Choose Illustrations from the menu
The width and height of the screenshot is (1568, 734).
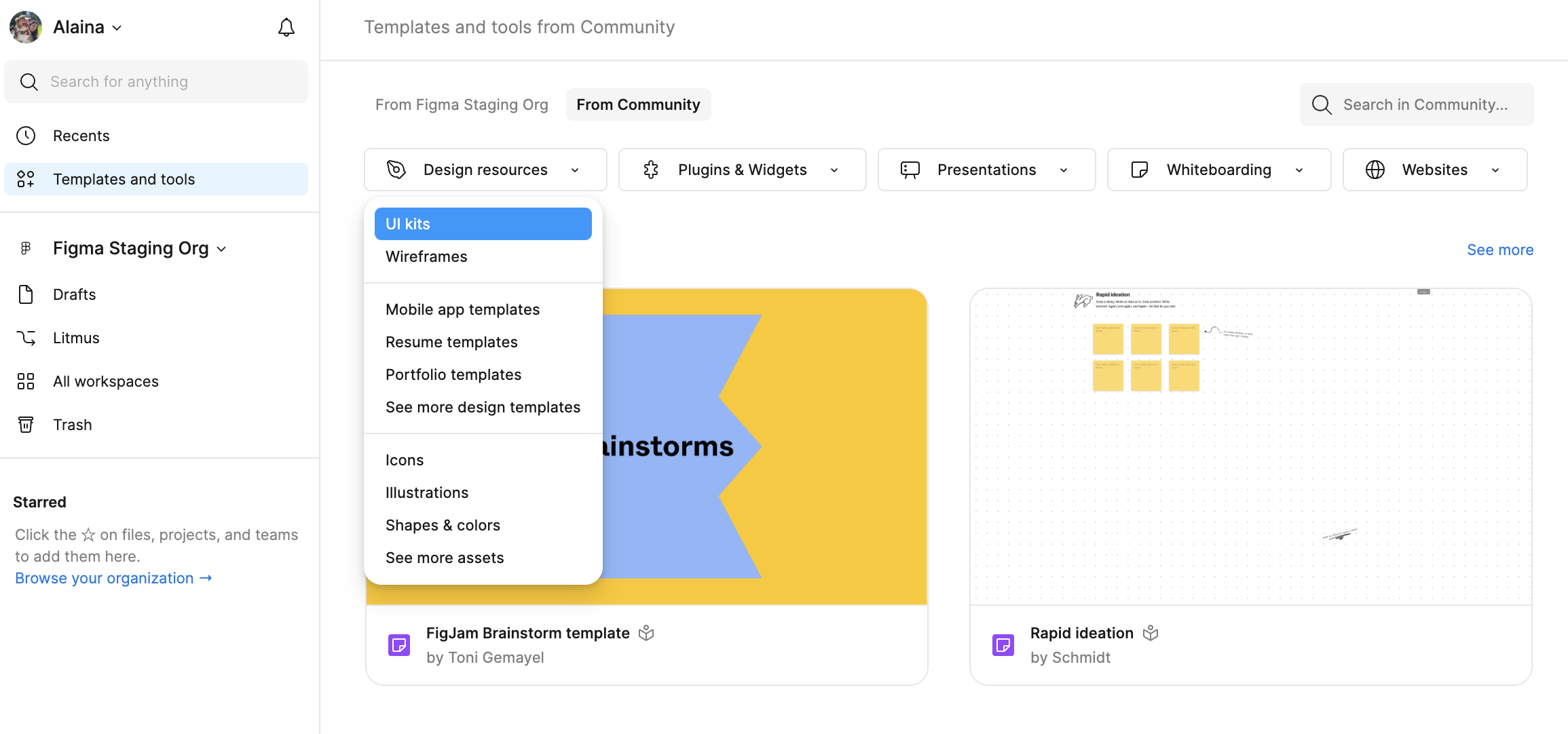(483, 492)
